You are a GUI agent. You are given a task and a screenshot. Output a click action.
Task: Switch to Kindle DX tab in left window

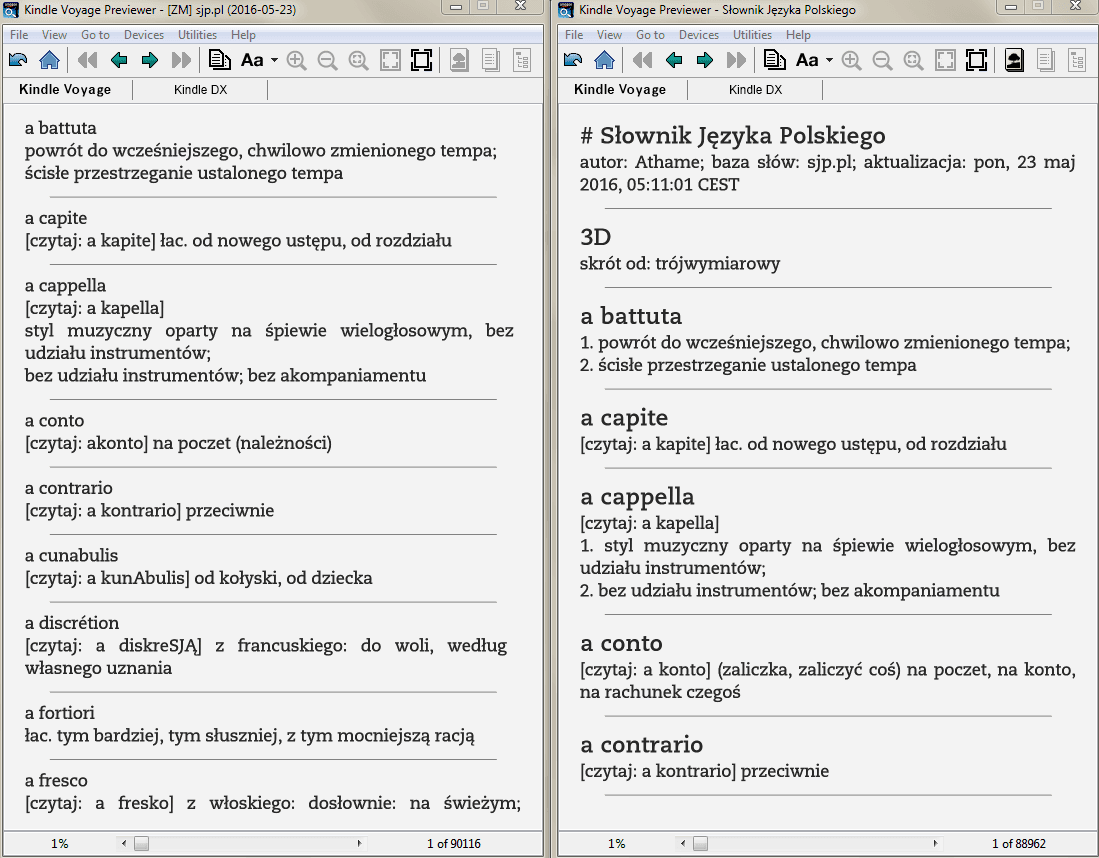(x=200, y=90)
